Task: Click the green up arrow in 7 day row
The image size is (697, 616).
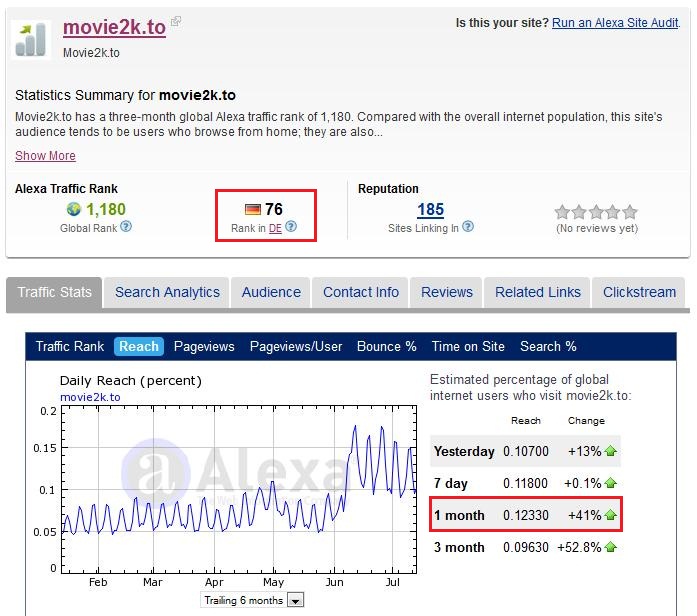Action: click(x=611, y=483)
